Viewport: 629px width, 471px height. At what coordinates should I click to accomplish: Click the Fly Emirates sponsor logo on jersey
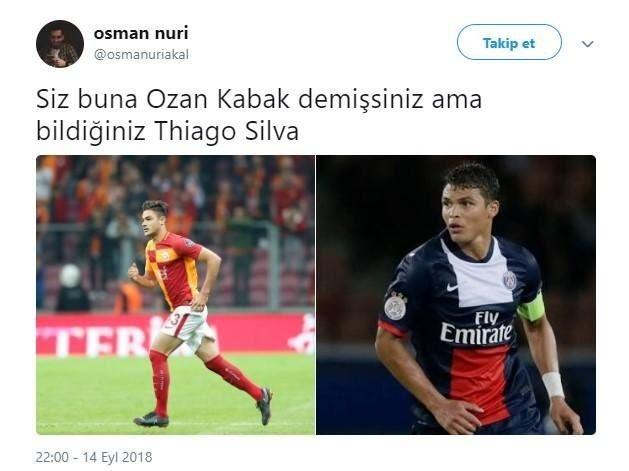pos(476,328)
